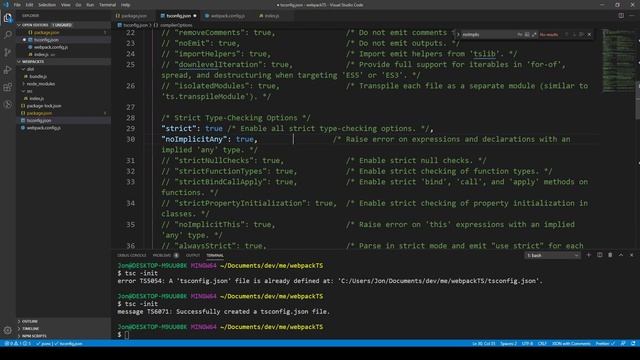Switch to the Debug Console panel tab

(x=132, y=256)
